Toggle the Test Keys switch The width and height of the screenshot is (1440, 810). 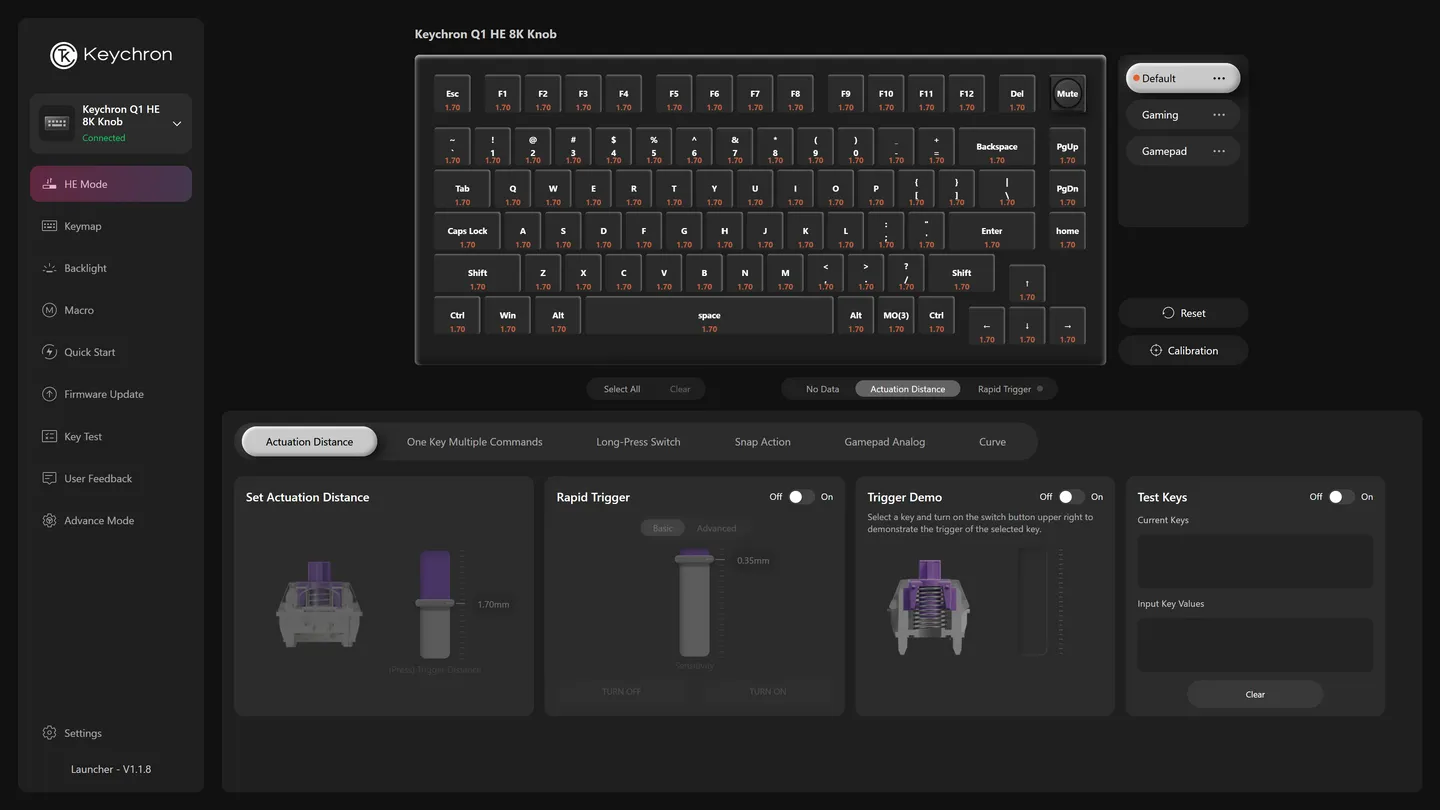pyautogui.click(x=1341, y=497)
